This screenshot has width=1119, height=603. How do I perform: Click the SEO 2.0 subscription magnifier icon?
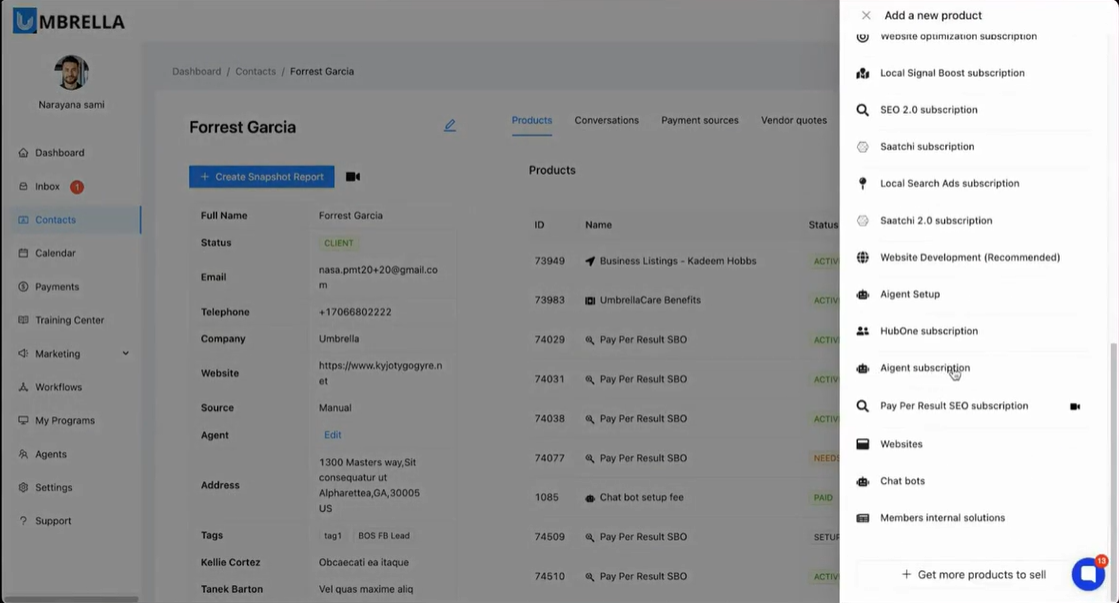(x=862, y=110)
